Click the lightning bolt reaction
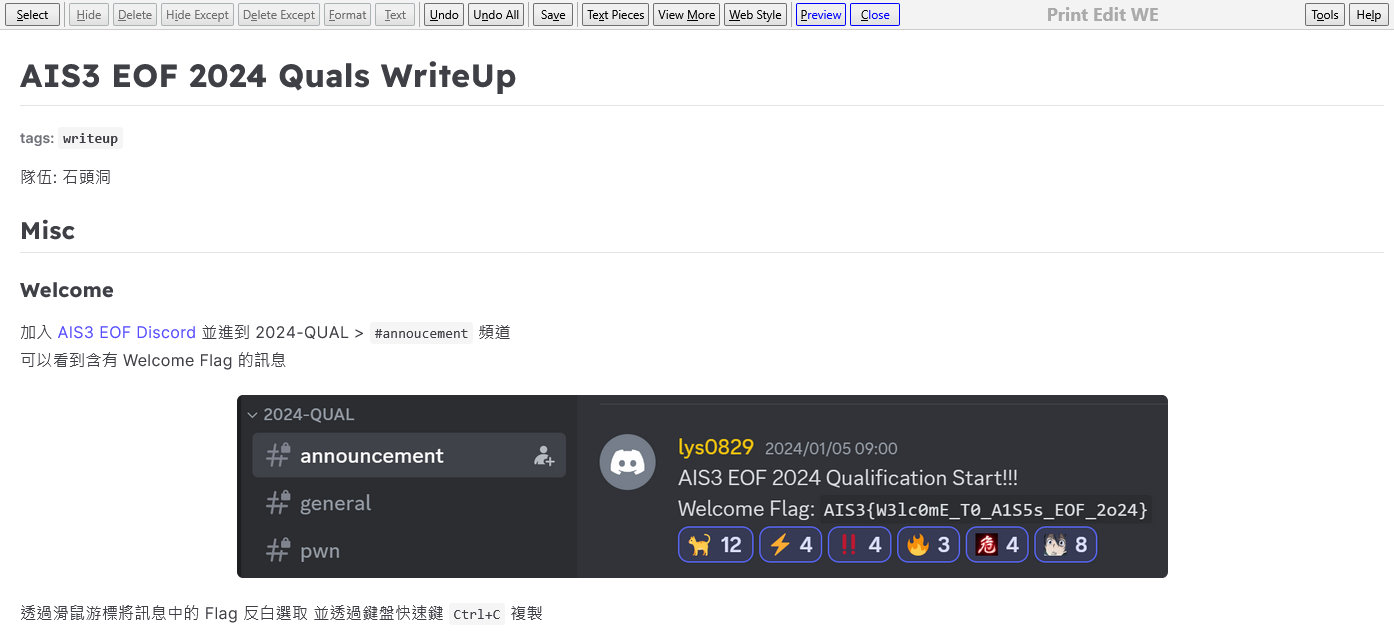 (790, 545)
